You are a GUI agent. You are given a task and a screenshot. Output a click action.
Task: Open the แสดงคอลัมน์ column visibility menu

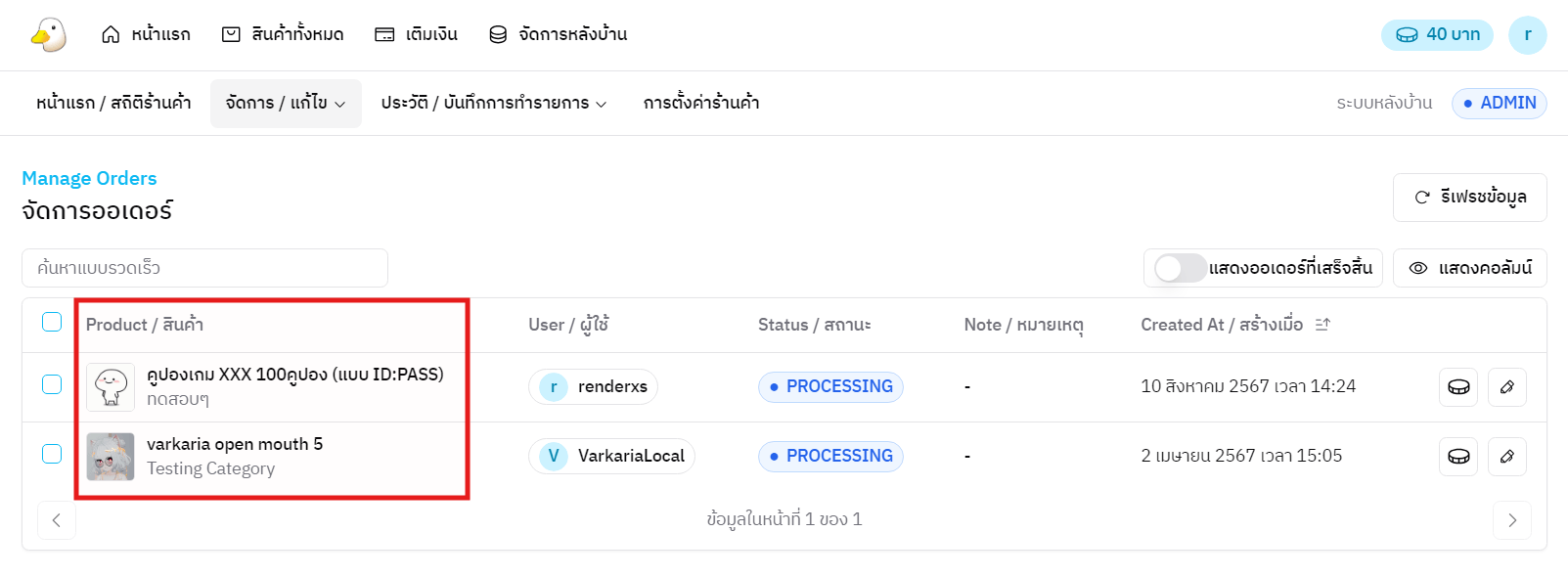(1469, 268)
